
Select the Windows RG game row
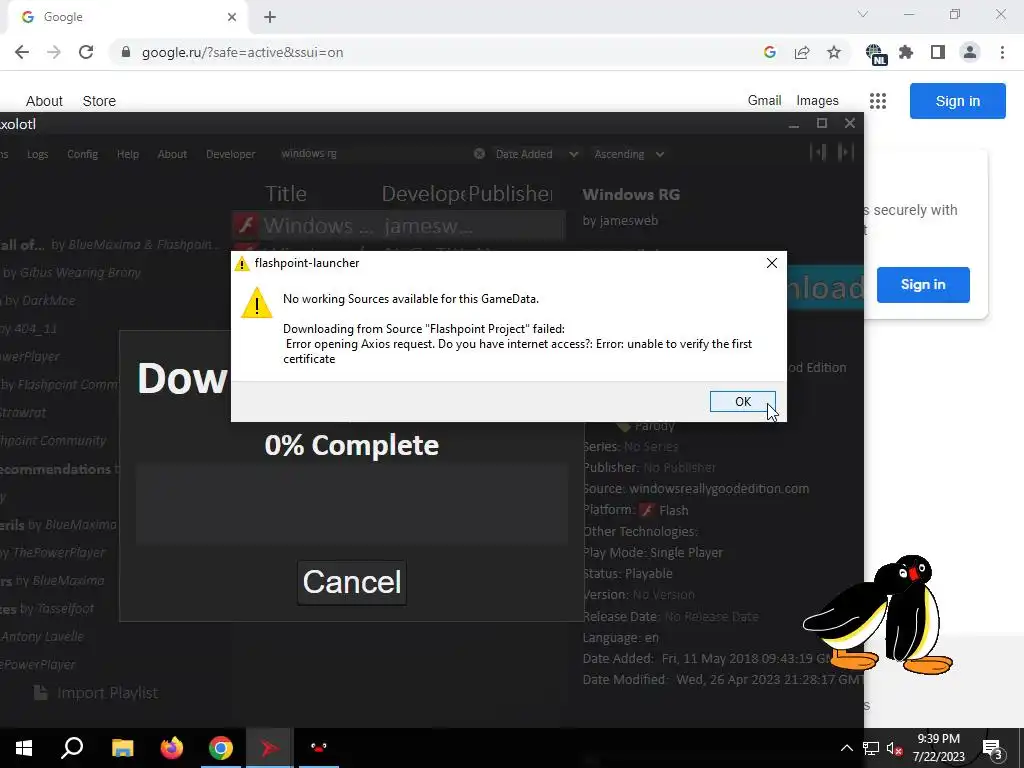click(398, 225)
